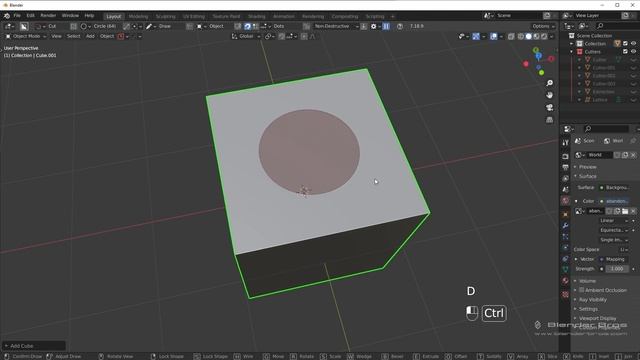
Task: Switch to the Sculpting workspace tab
Action: tap(166, 16)
